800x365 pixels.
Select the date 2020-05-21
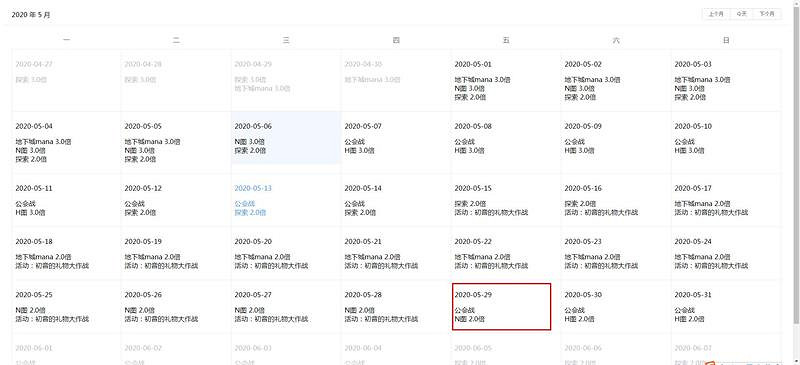click(x=363, y=241)
